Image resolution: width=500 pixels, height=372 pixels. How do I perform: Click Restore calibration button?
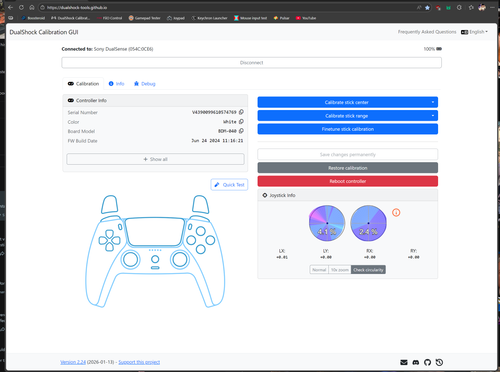coord(348,168)
